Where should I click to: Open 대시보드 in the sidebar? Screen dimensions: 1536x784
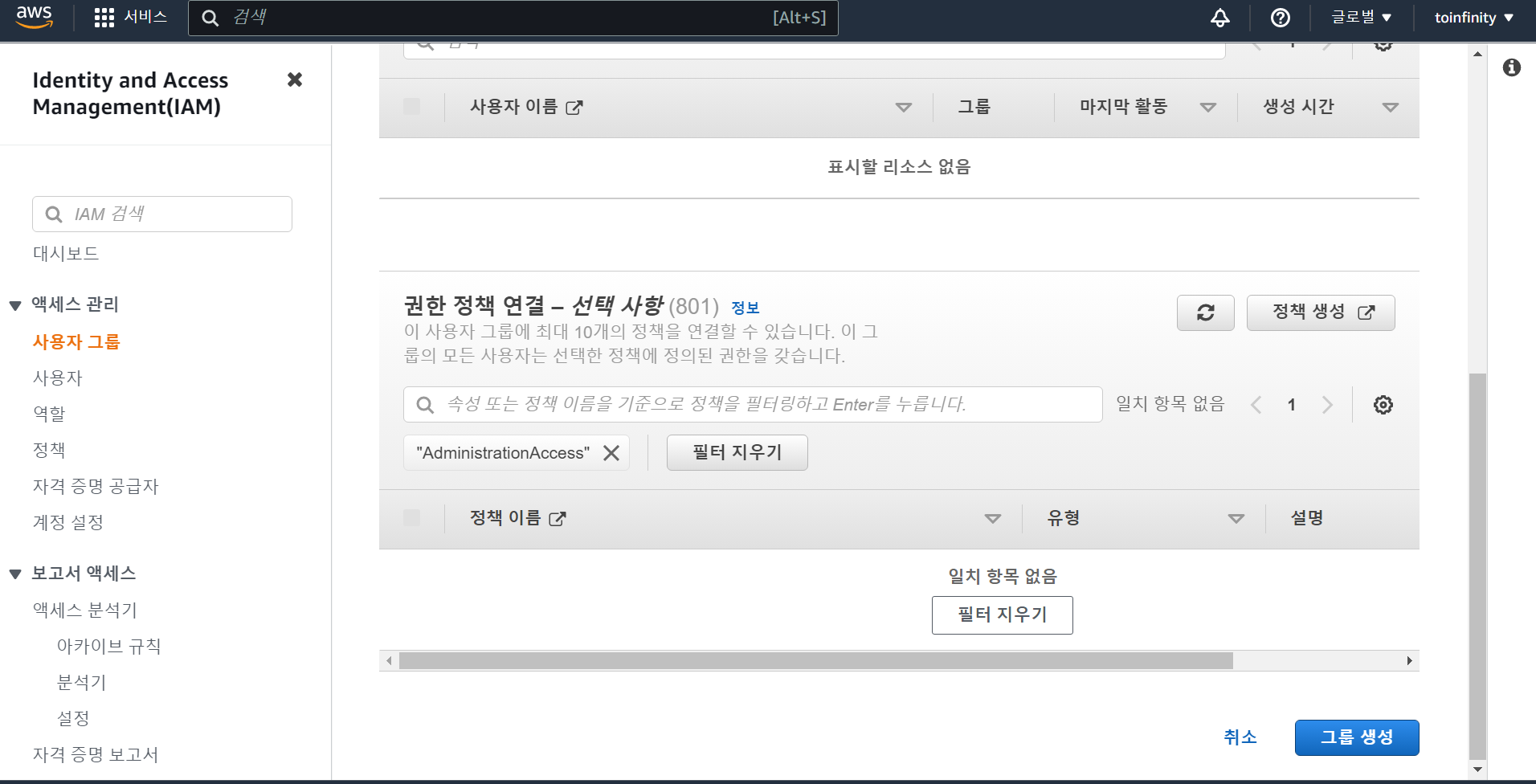point(66,253)
